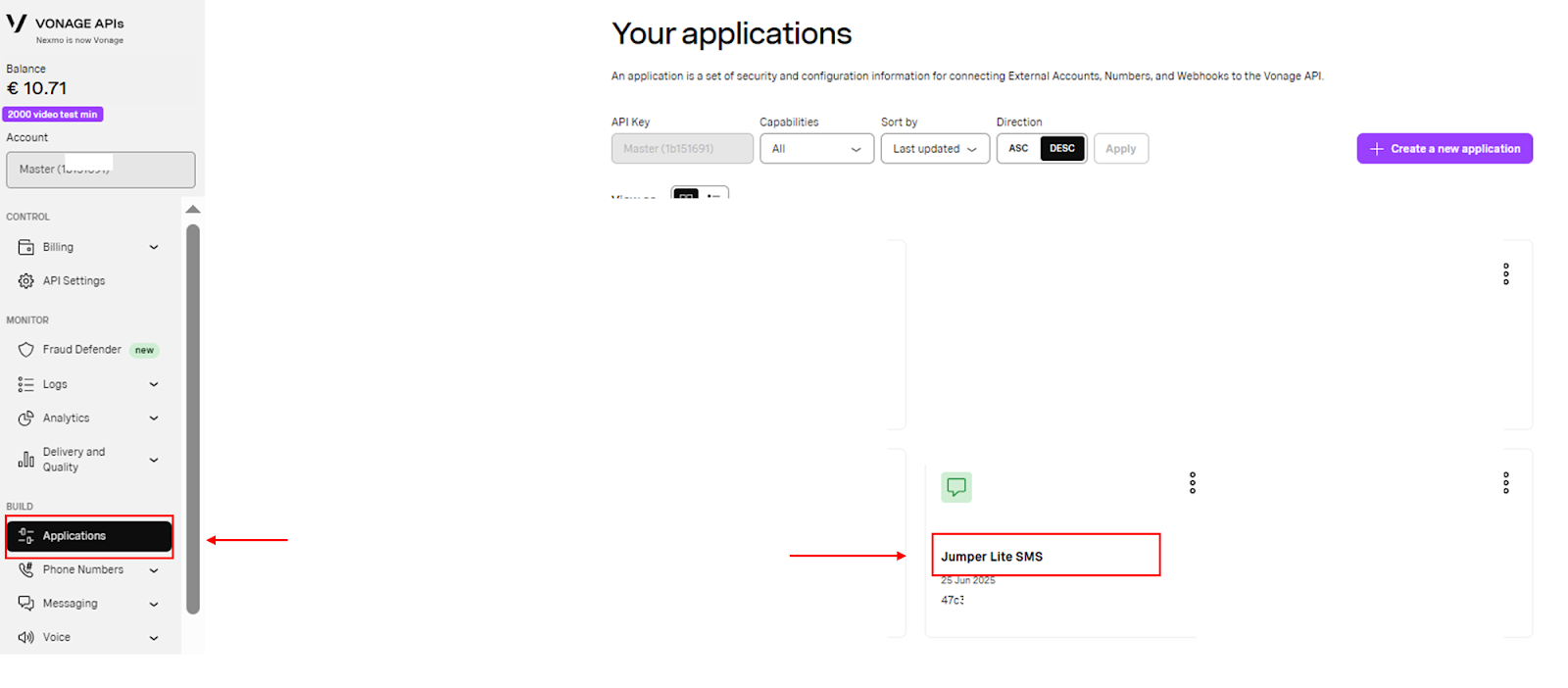Open the Sort by Last updated dropdown
The image size is (1568, 688).
tap(935, 149)
